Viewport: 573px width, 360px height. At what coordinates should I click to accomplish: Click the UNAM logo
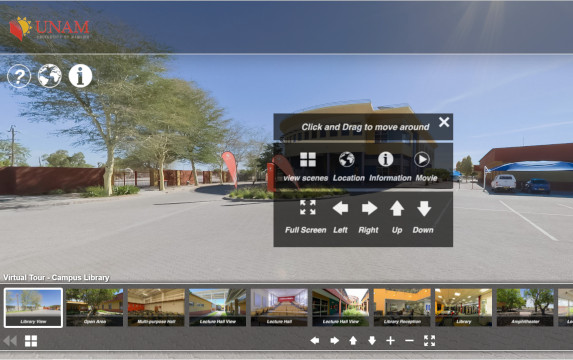coord(49,29)
